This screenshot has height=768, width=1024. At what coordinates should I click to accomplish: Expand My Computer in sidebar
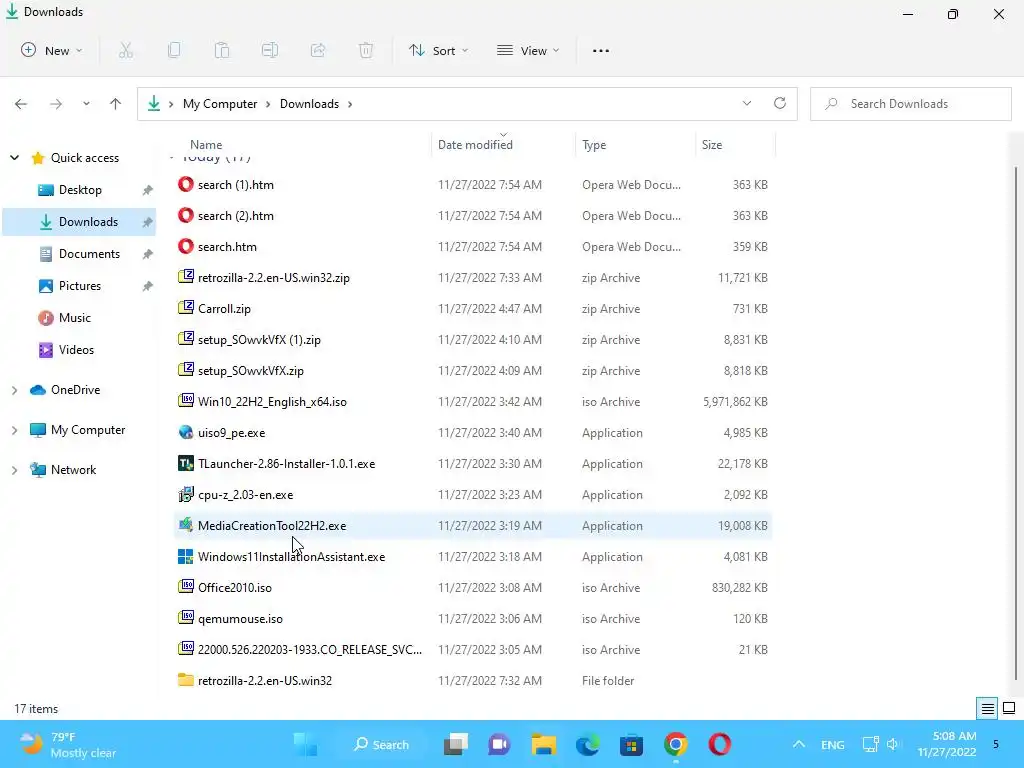[x=14, y=430]
